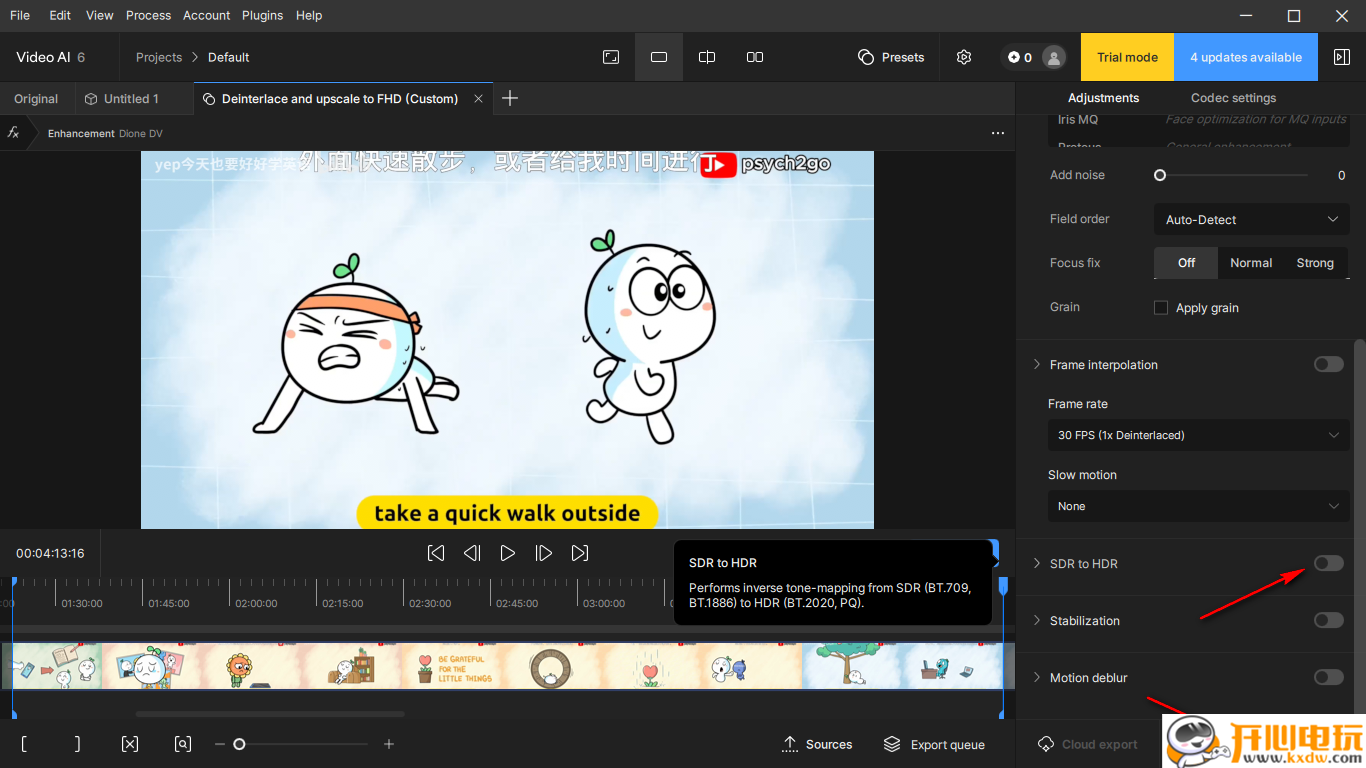Click the Play button in playback controls
Image resolution: width=1366 pixels, height=768 pixels.
507,553
